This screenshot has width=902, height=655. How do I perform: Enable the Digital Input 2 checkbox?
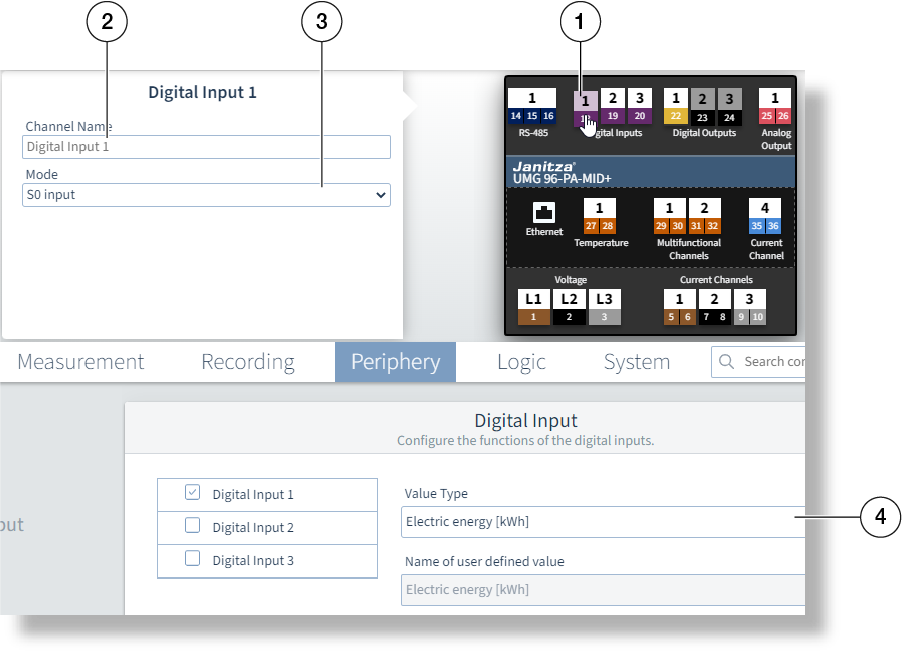pyautogui.click(x=193, y=526)
